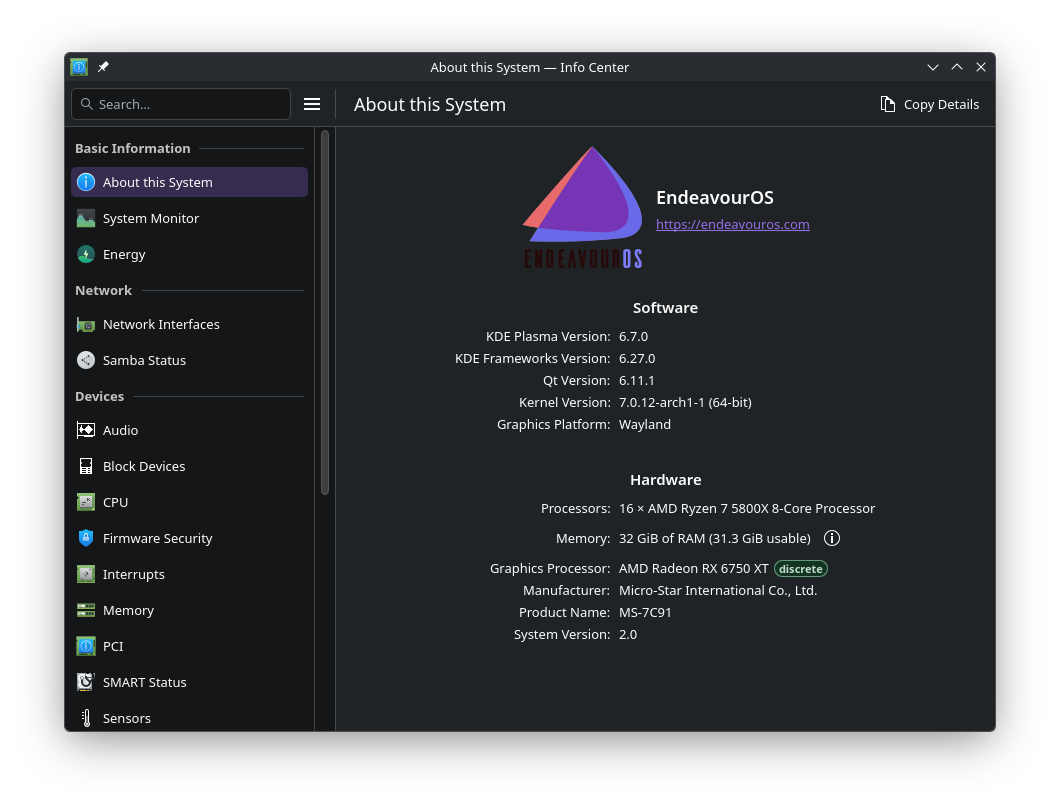Click the Qt version 6.11.1 value
The width and height of the screenshot is (1060, 808).
click(x=636, y=381)
